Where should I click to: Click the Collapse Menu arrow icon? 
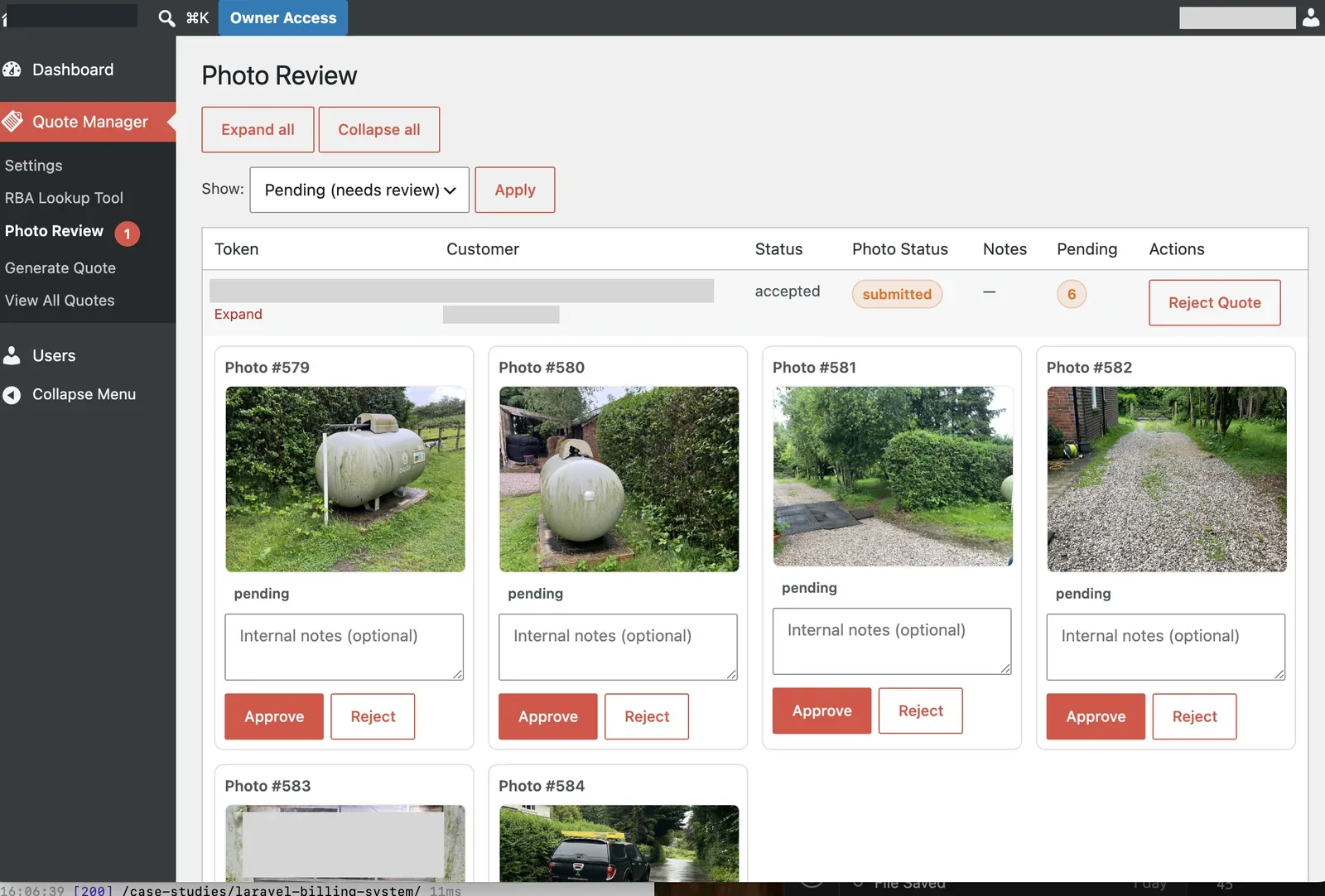[x=12, y=395]
